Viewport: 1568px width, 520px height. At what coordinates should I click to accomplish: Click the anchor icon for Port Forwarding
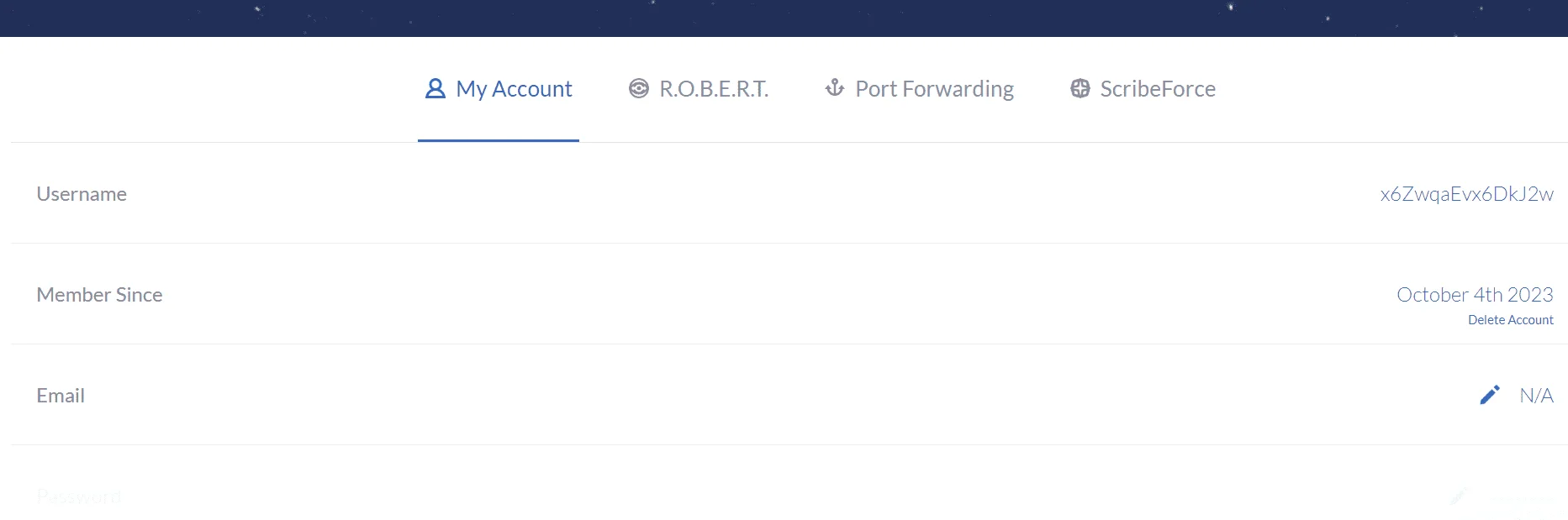pos(835,87)
